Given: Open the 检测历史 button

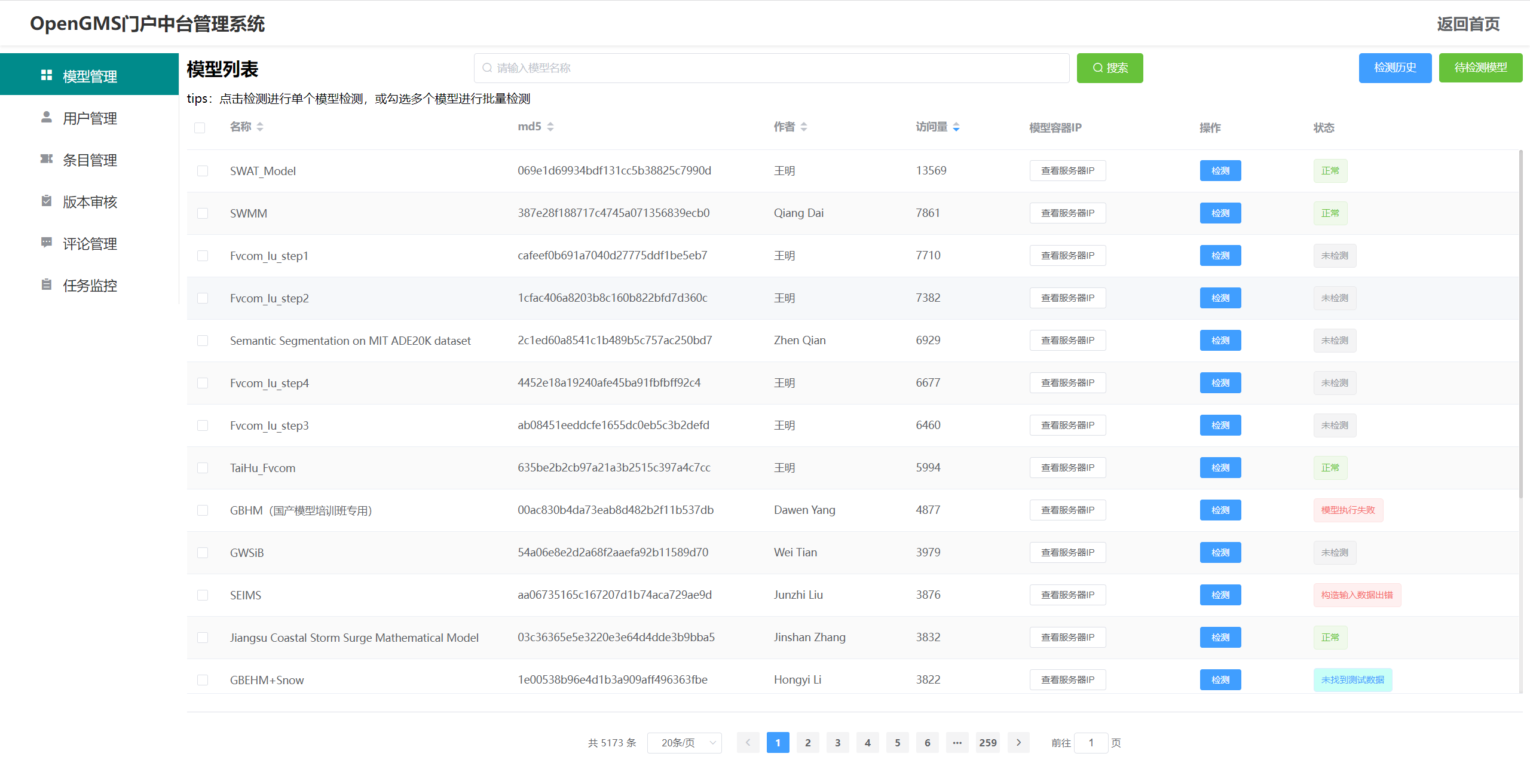Looking at the screenshot, I should pyautogui.click(x=1395, y=68).
